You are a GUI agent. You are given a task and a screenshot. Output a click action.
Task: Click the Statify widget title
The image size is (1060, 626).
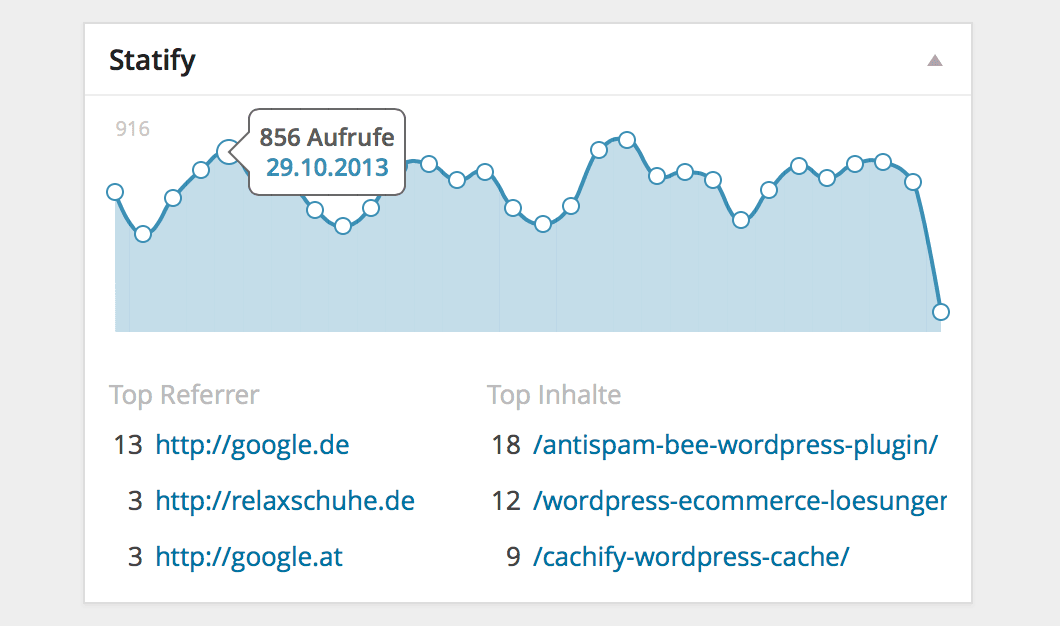(152, 60)
